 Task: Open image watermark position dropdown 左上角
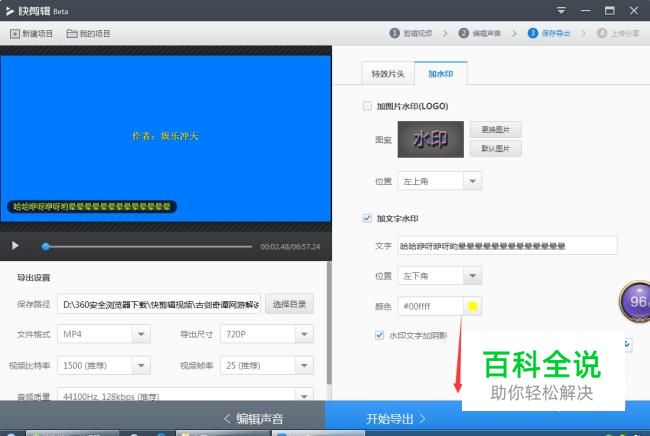point(439,181)
